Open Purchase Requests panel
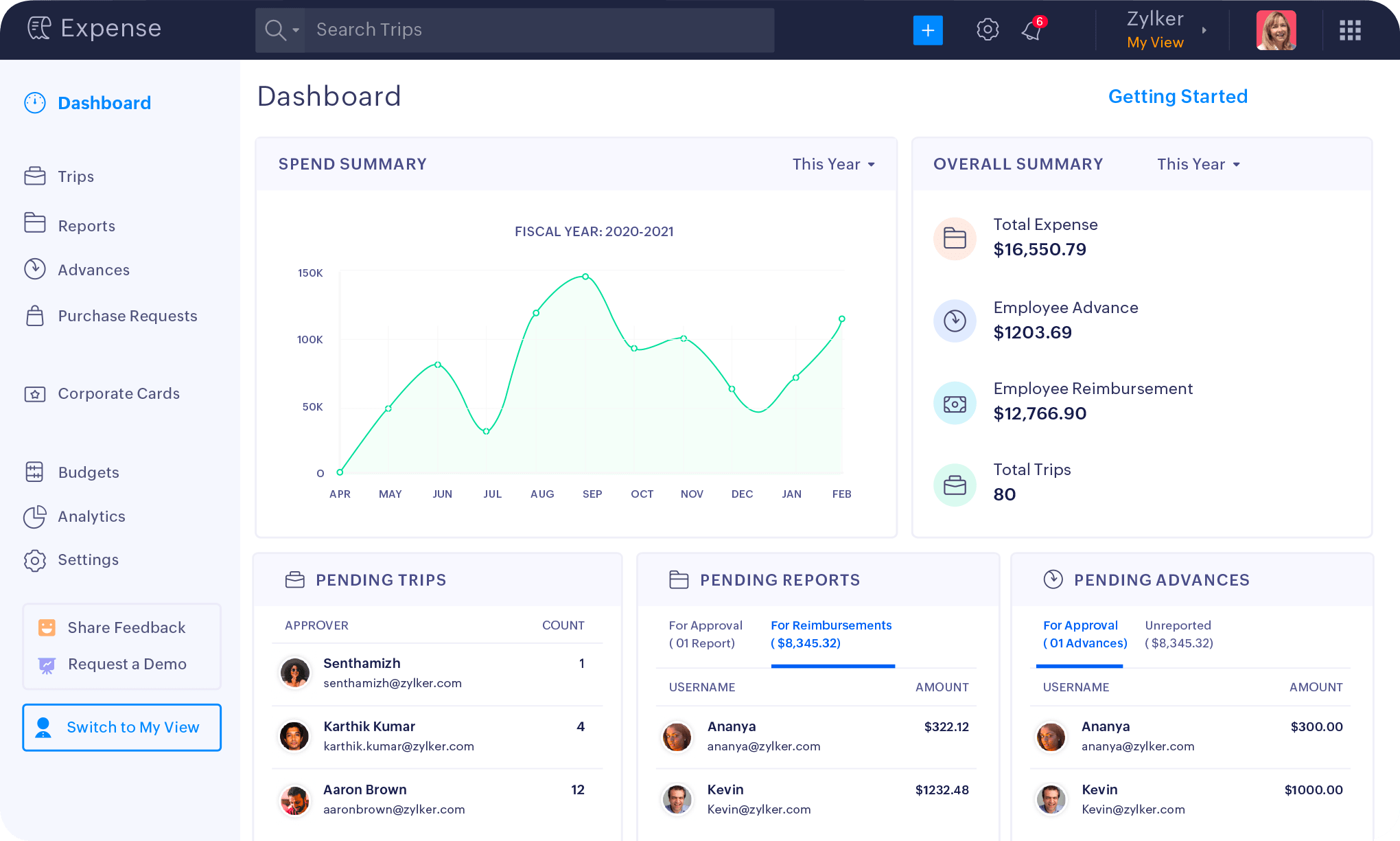 click(x=128, y=316)
